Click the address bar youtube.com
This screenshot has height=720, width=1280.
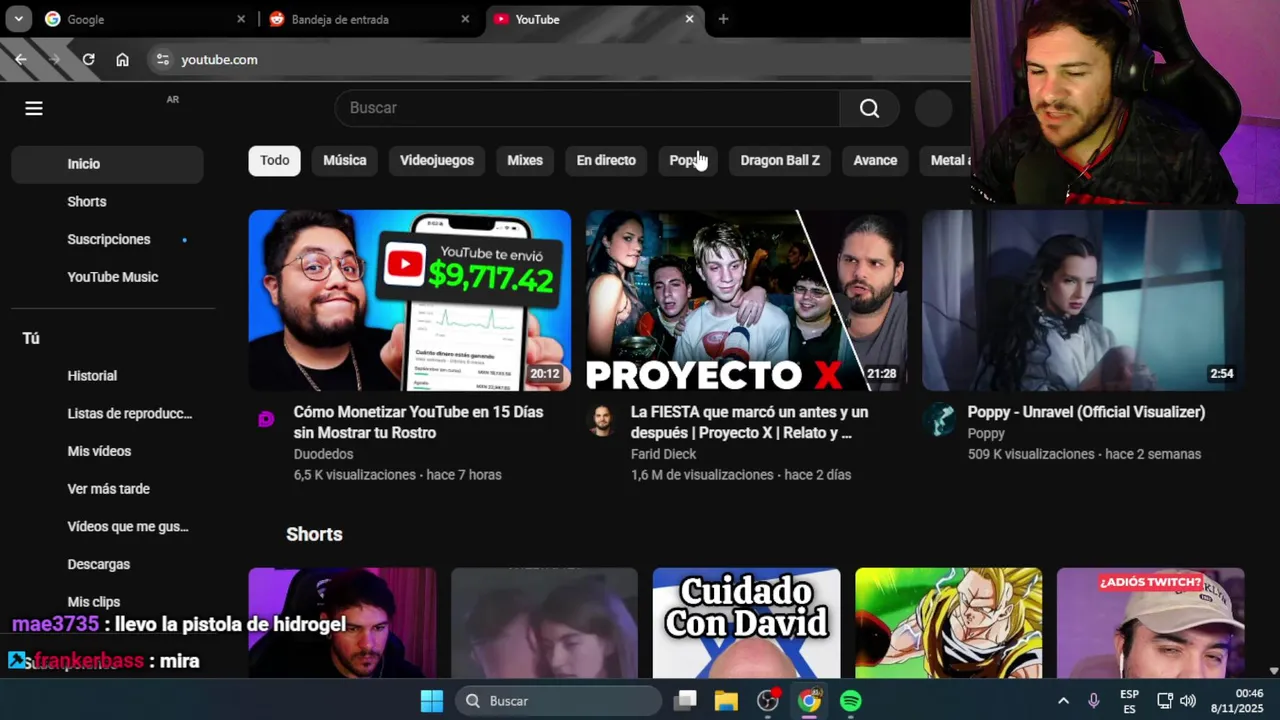click(219, 60)
